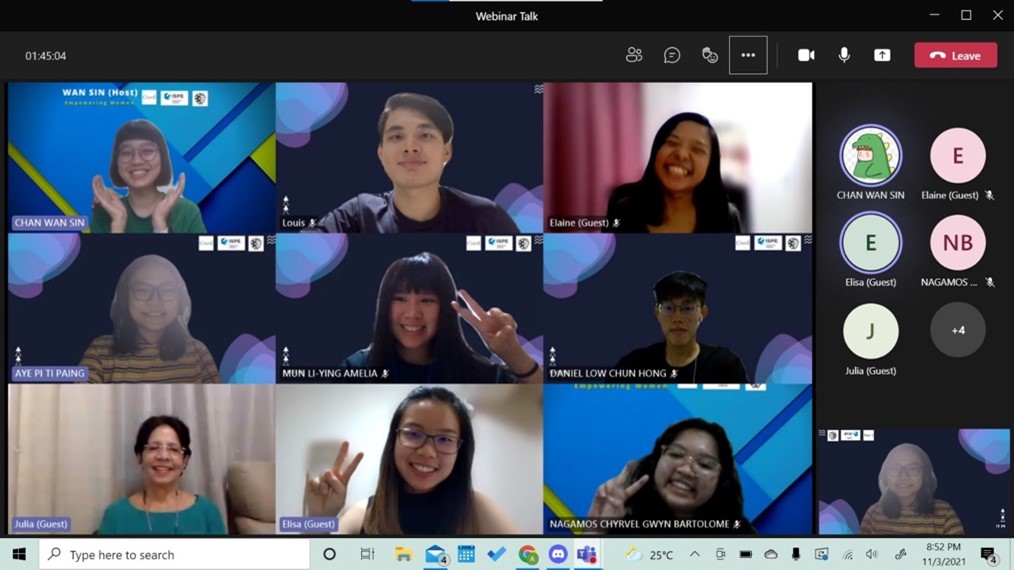Click NAGAMOS CHYRVEL GWYN BARTOLOME video tile
Screen dimensions: 1014x570
point(678,459)
